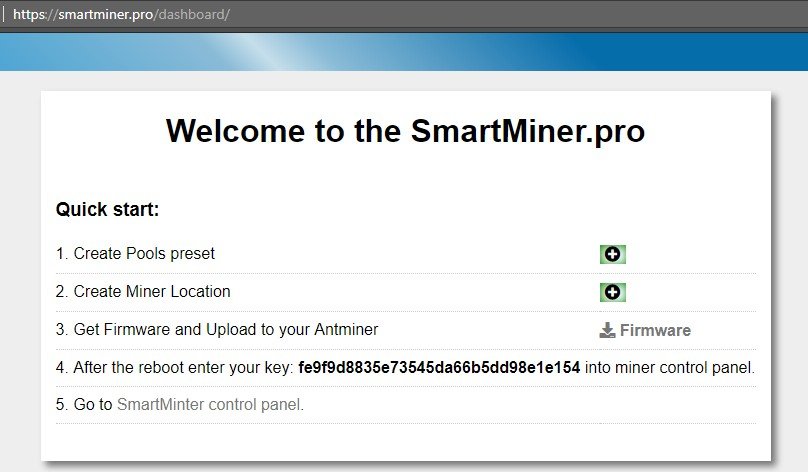Click the gray page margin beside the white card
808x472 pixels.
pos(20,273)
